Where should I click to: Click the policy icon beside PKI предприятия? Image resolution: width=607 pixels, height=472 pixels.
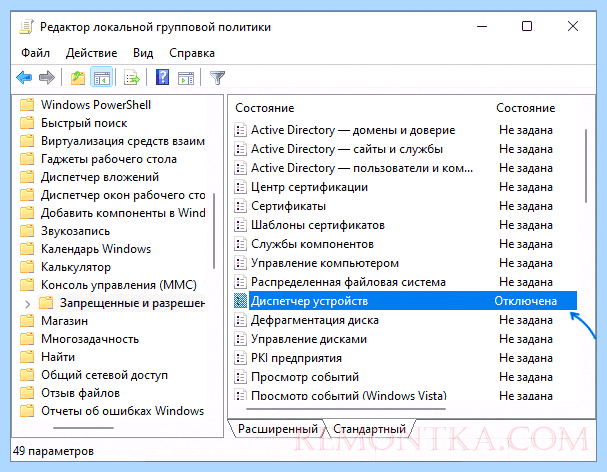(240, 358)
